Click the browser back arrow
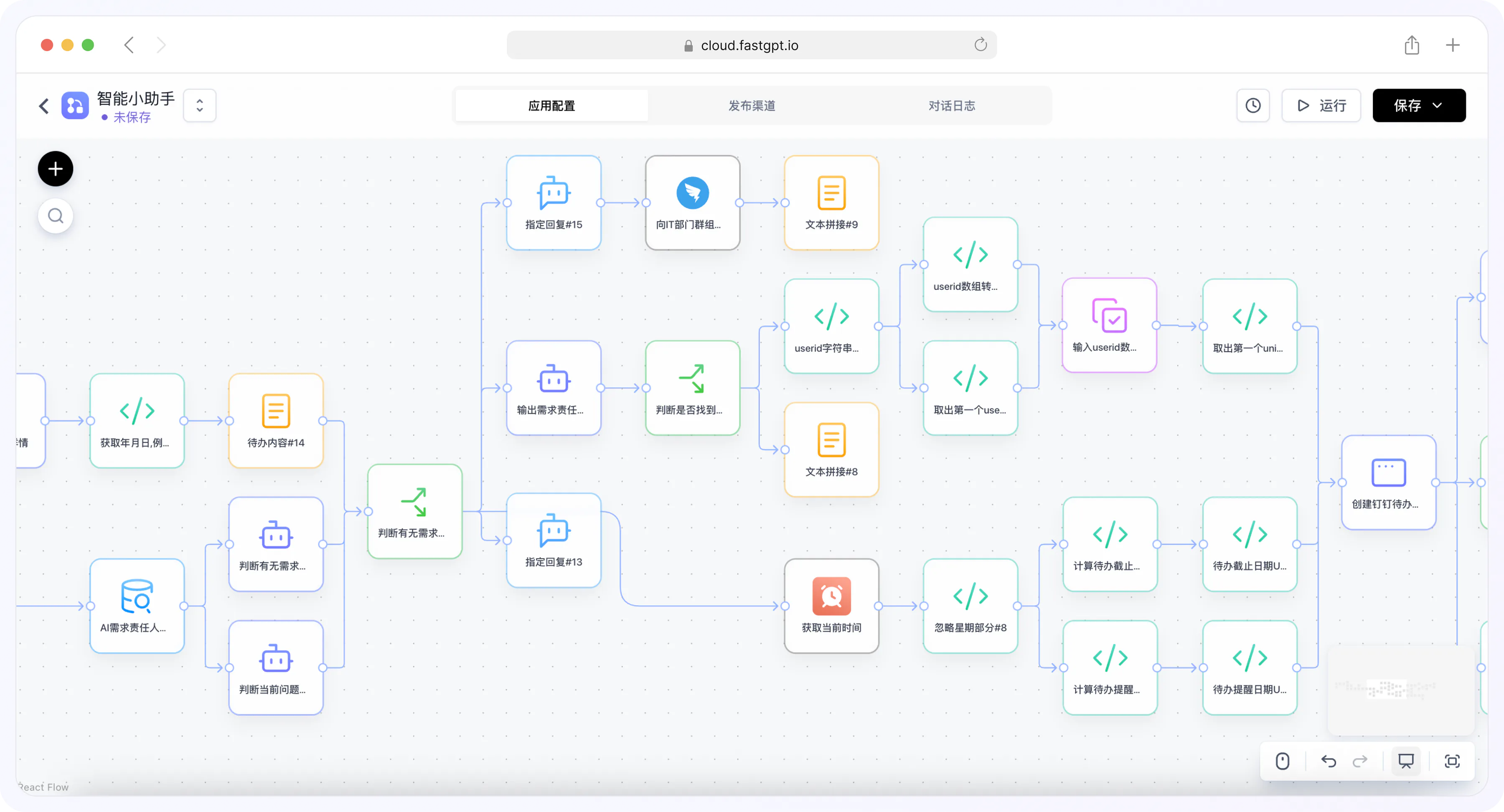This screenshot has width=1504, height=812. pyautogui.click(x=129, y=45)
